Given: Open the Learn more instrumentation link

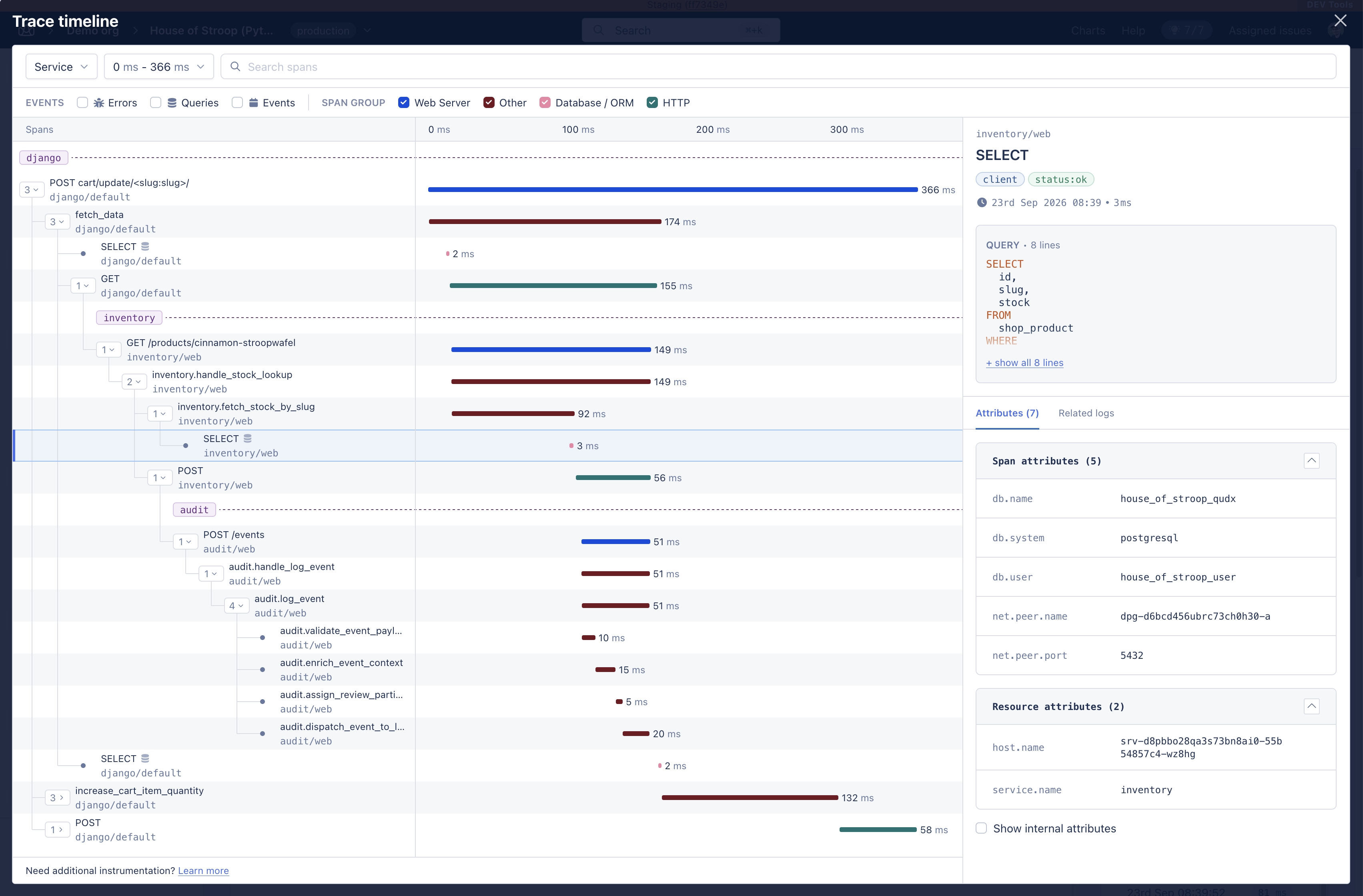Looking at the screenshot, I should [x=203, y=870].
